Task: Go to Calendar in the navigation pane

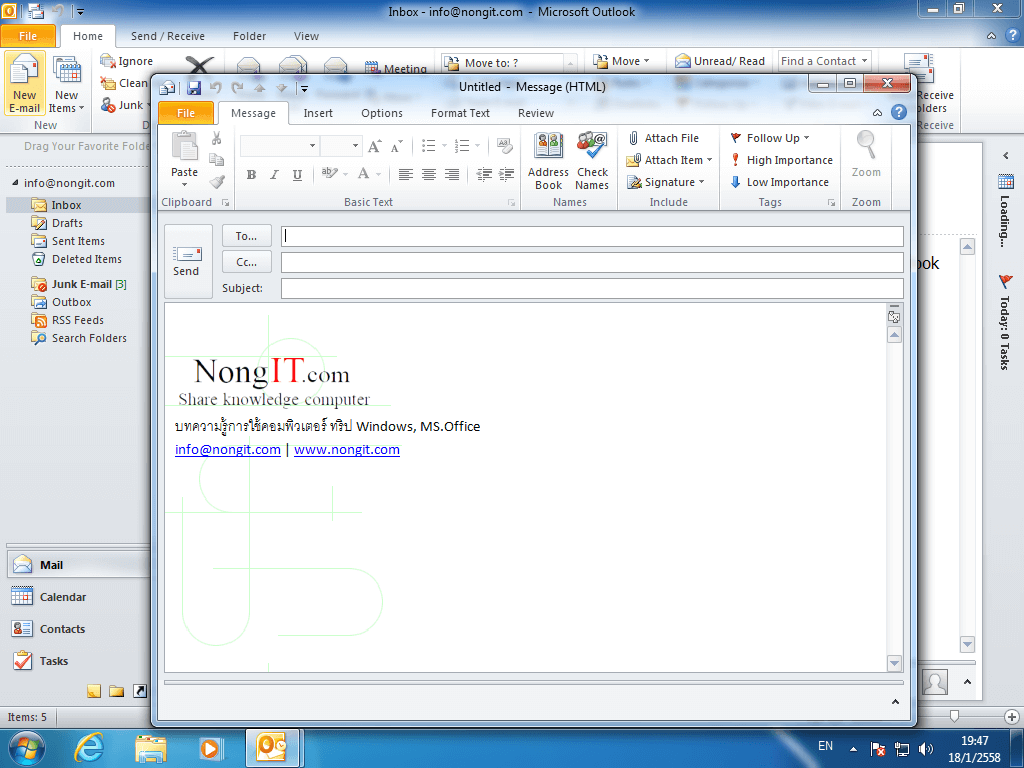Action: 78,597
